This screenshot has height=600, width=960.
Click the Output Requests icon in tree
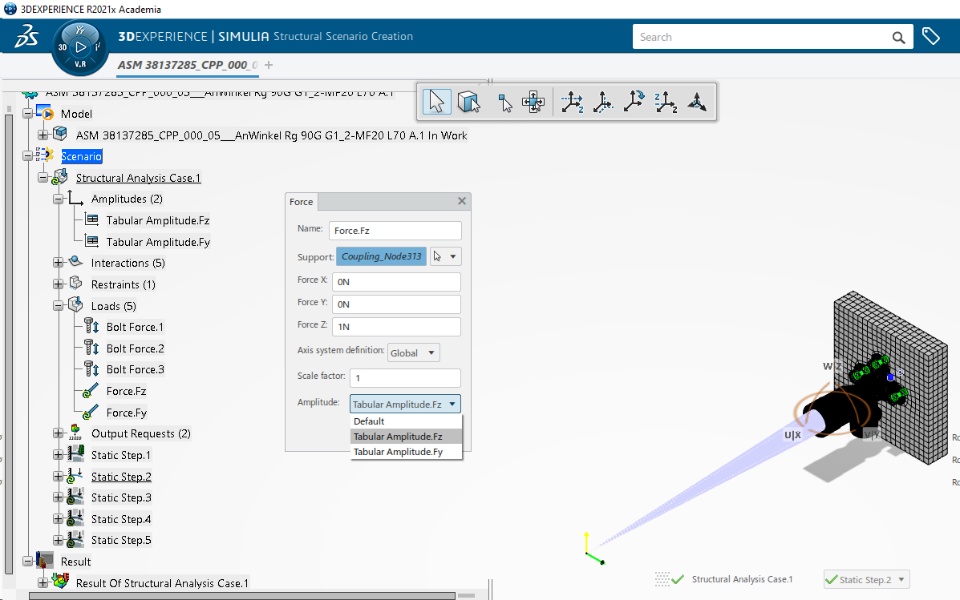click(x=75, y=432)
